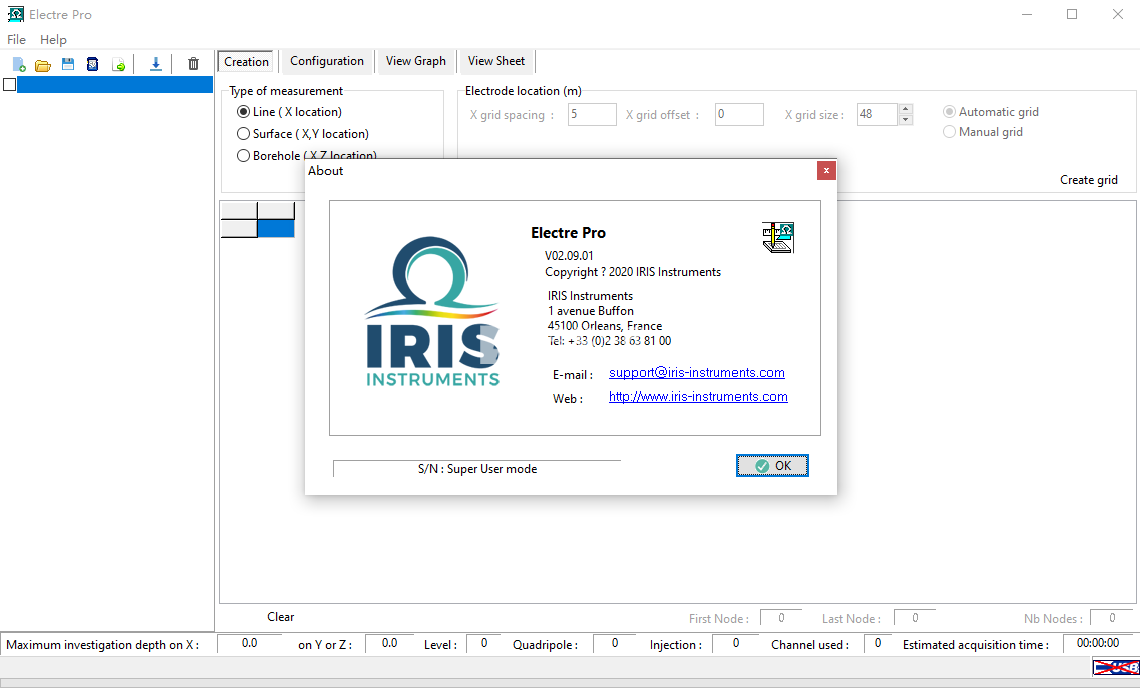Select the Line (X location) radio button
The image size is (1140, 688).
coord(243,112)
